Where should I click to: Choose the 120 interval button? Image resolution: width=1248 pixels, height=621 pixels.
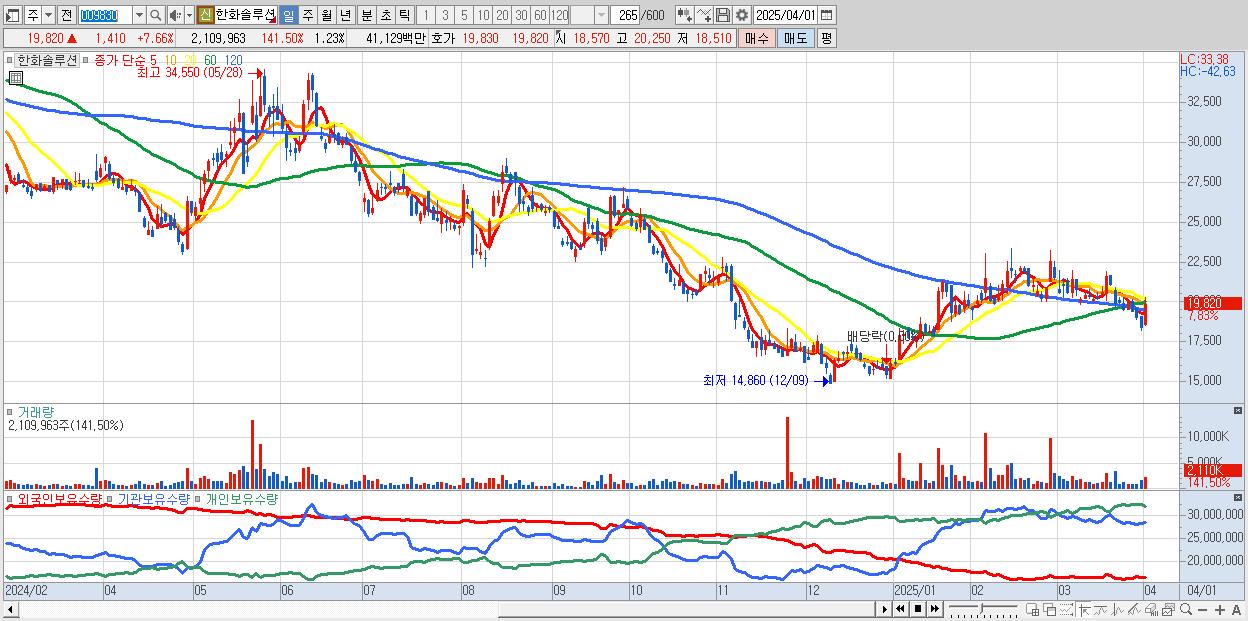[559, 15]
